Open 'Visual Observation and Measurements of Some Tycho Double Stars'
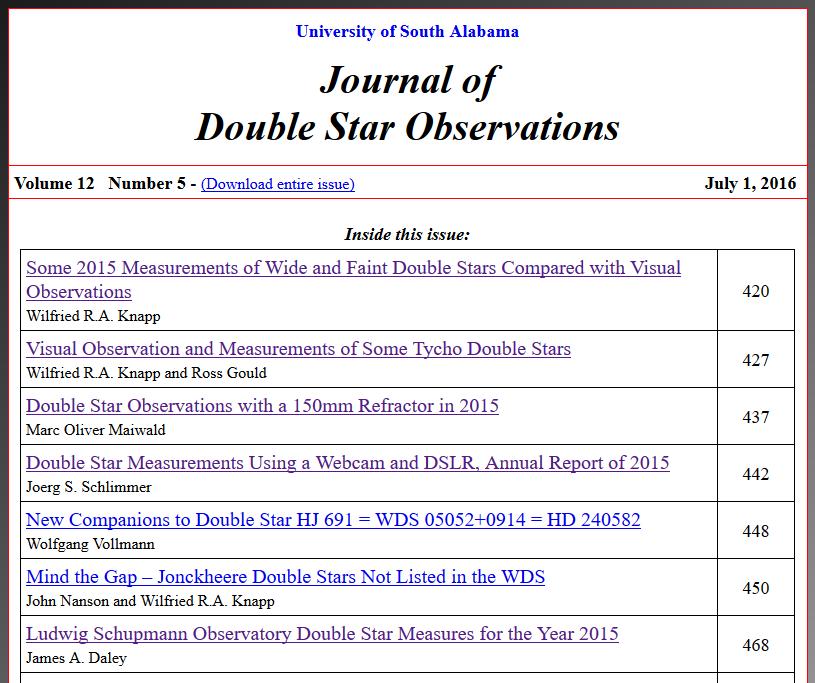The width and height of the screenshot is (815, 683). (x=298, y=349)
